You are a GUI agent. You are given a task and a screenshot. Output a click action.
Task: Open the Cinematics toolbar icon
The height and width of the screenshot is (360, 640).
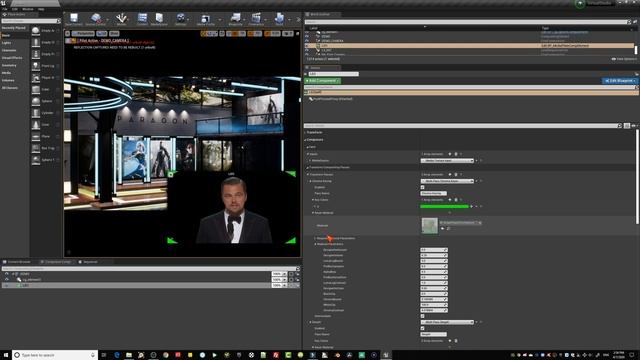click(x=256, y=18)
